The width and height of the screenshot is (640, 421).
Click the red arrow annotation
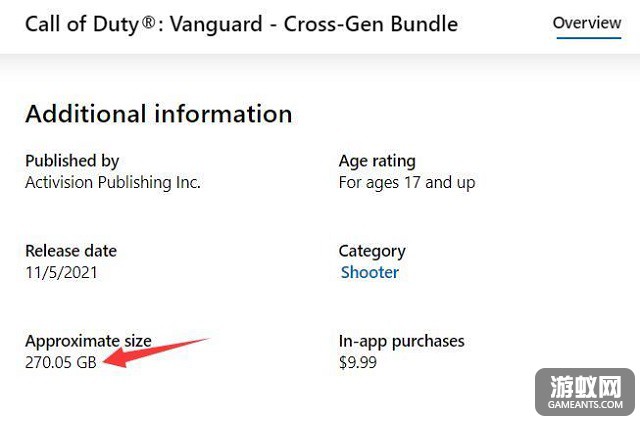coord(157,352)
